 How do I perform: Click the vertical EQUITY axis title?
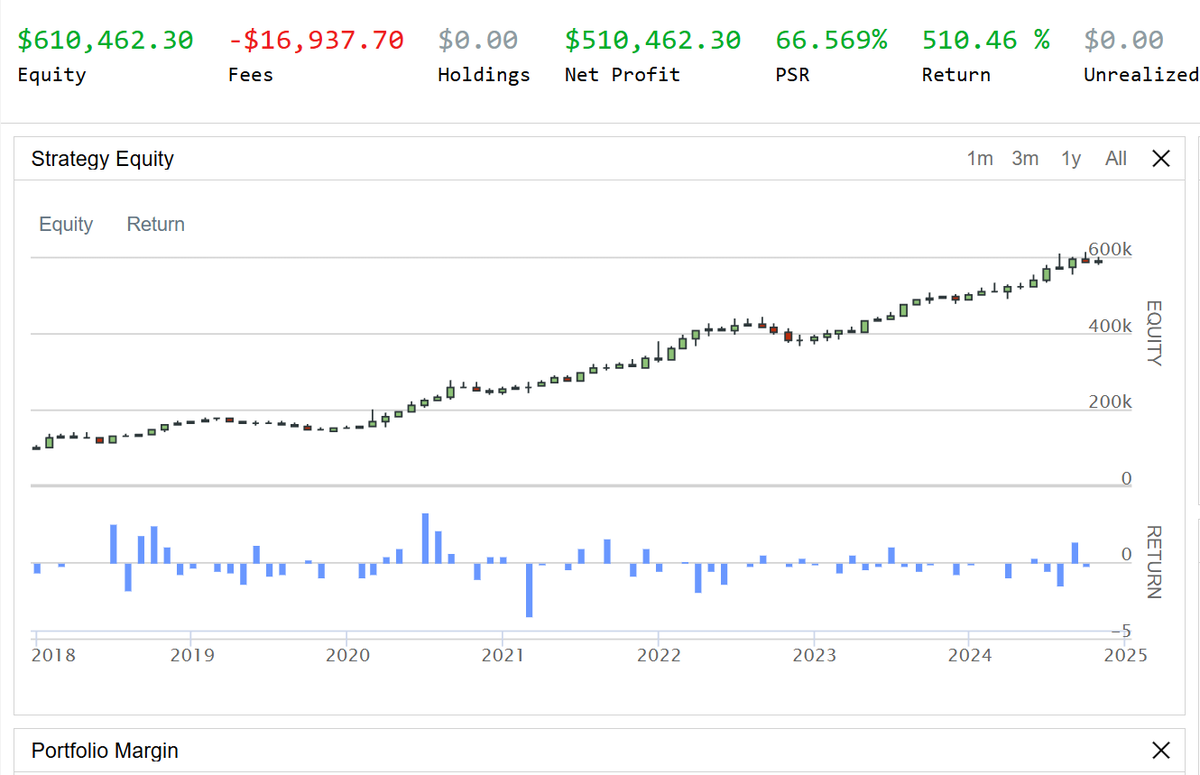pyautogui.click(x=1153, y=333)
